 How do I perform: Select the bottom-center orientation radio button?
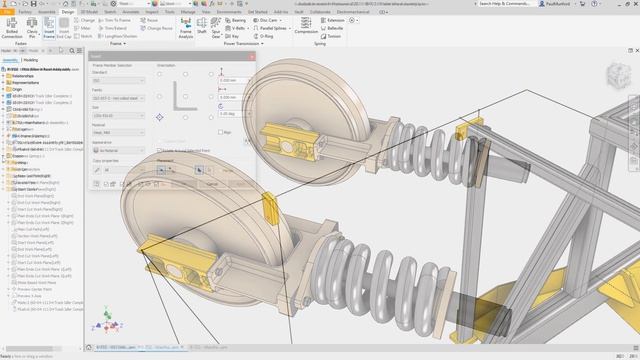[x=185, y=118]
